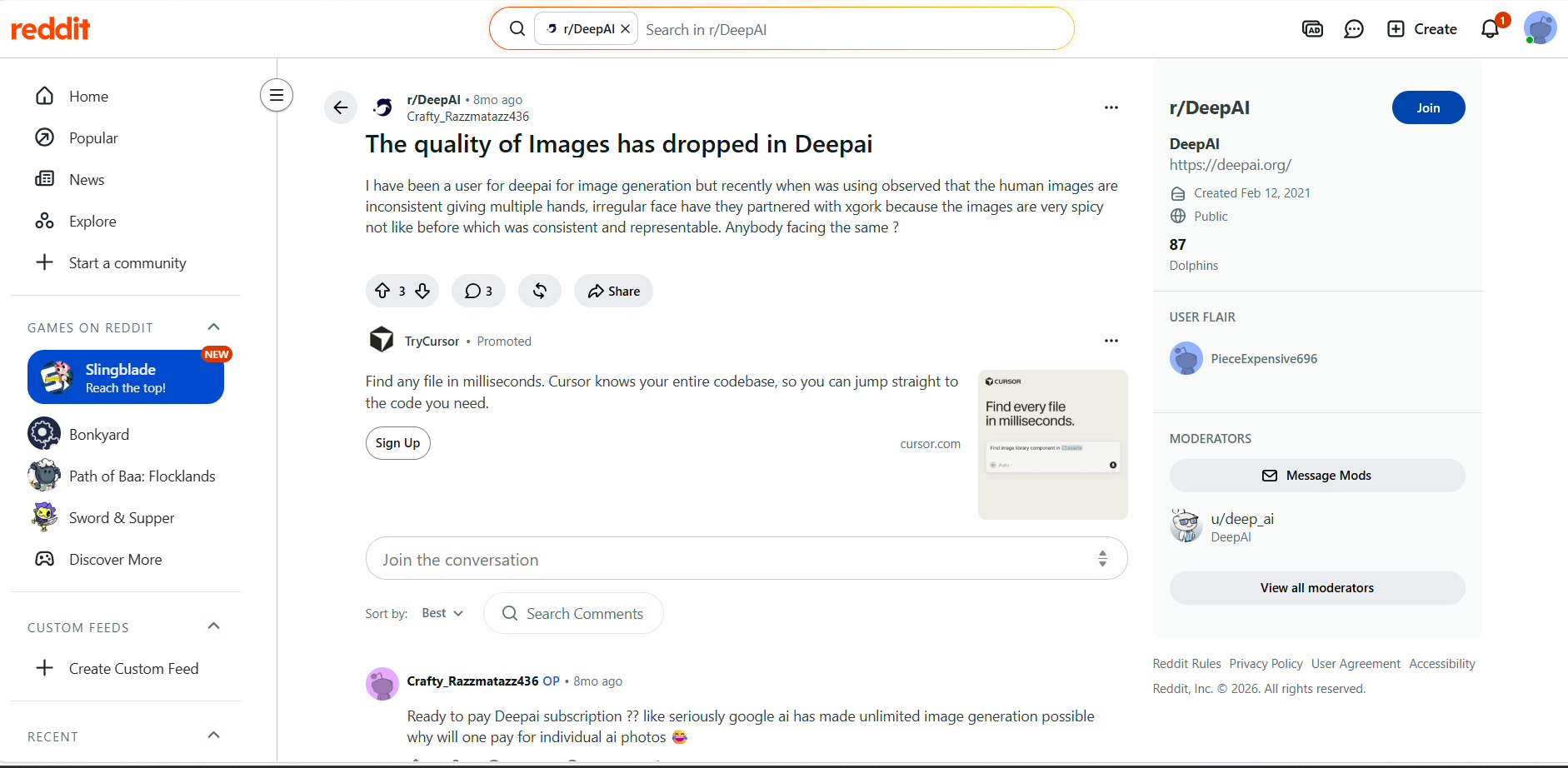Open the Bonkyard game
Image resolution: width=1568 pixels, height=768 pixels.
(126, 434)
